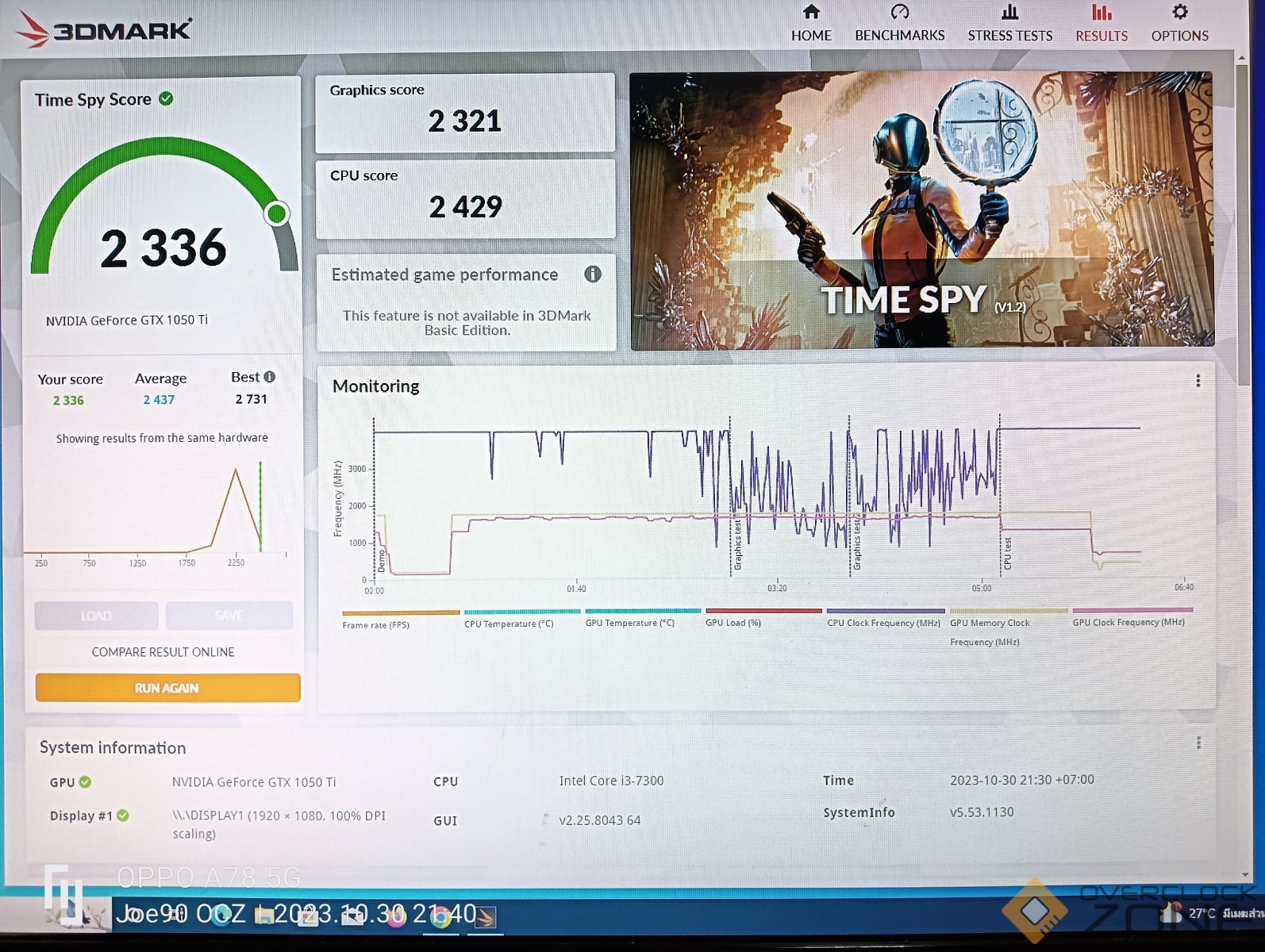The width and height of the screenshot is (1265, 952).
Task: Click the GPU name below the score gauge
Action: tap(127, 320)
